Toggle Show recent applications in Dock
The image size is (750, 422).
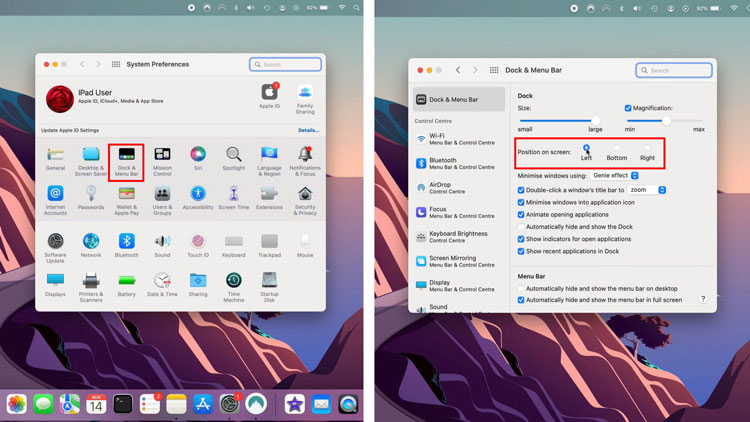(521, 251)
